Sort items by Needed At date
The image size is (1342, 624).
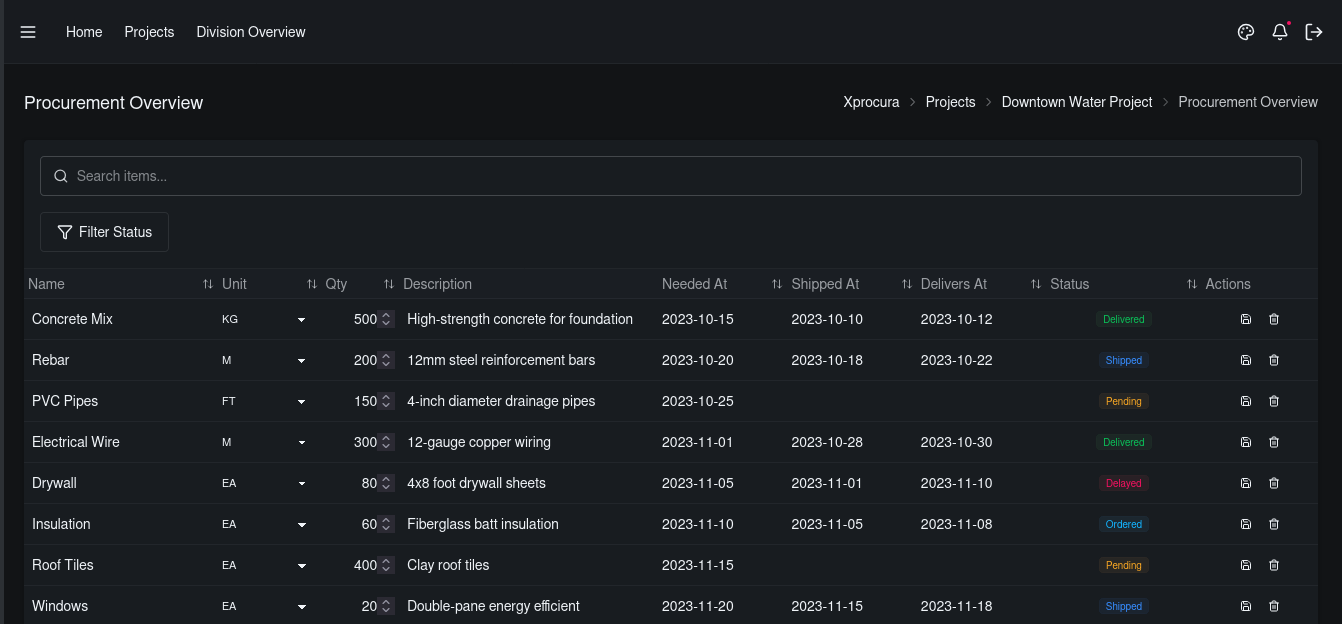pos(776,284)
